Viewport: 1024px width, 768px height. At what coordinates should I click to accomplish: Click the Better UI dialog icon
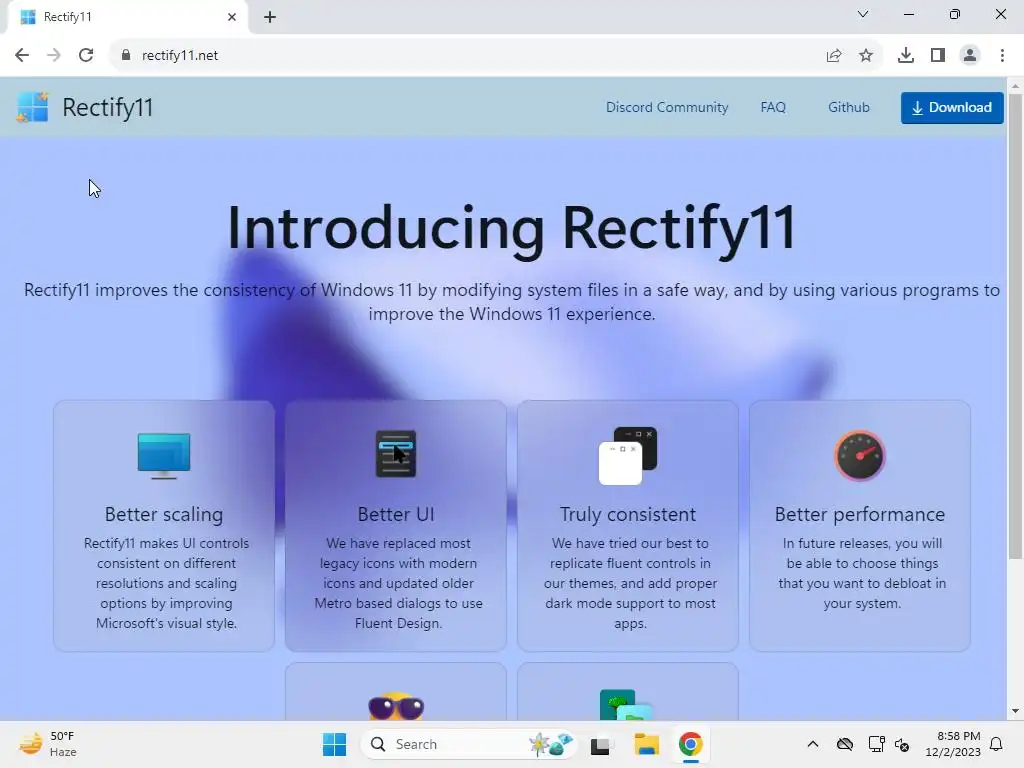click(x=396, y=454)
